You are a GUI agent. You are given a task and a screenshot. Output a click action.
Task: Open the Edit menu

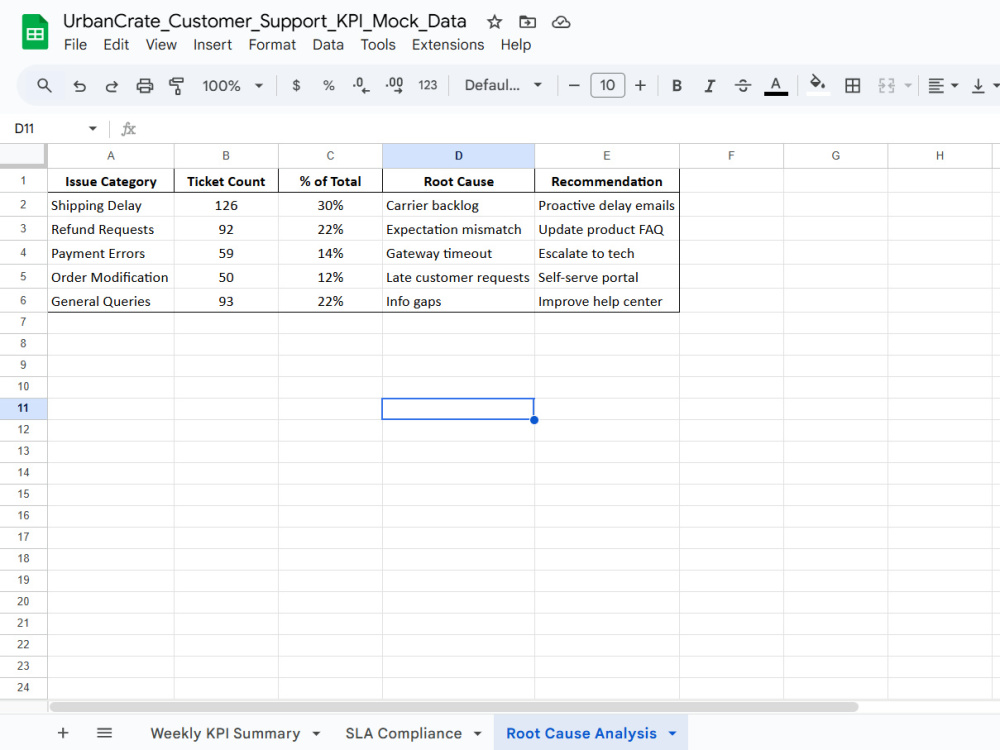[x=116, y=45]
